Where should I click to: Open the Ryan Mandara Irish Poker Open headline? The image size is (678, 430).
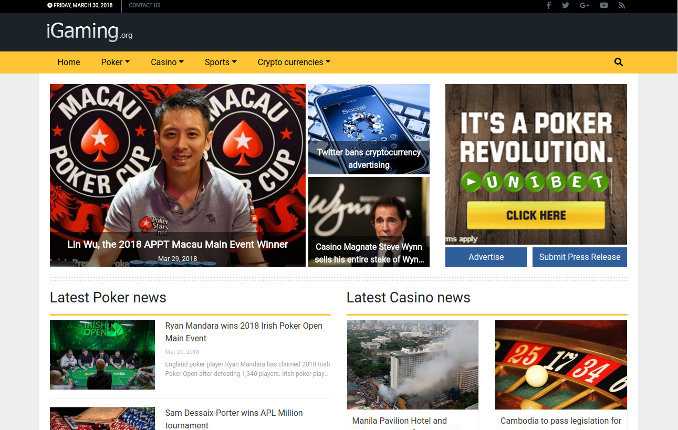(244, 332)
